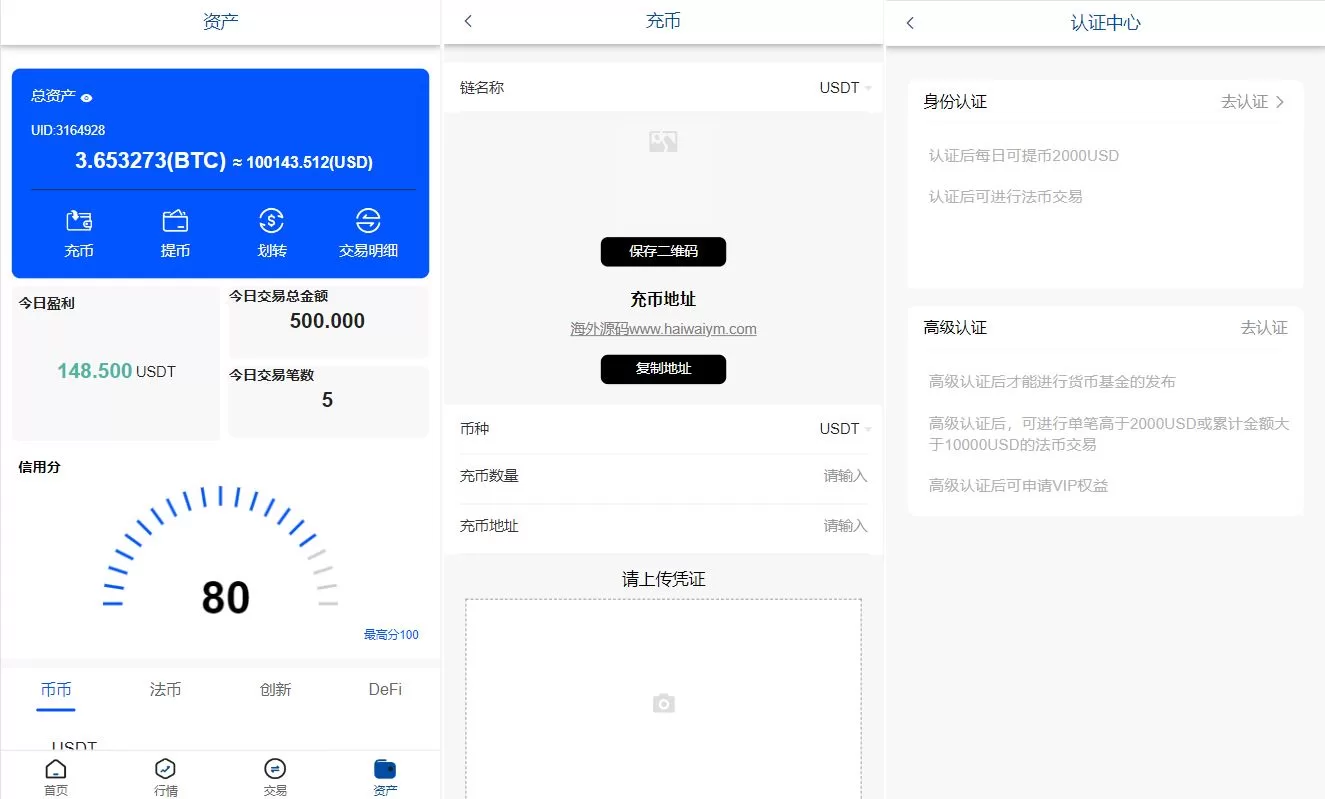Click the 信用分 label
The image size is (1325, 799).
pos(39,467)
